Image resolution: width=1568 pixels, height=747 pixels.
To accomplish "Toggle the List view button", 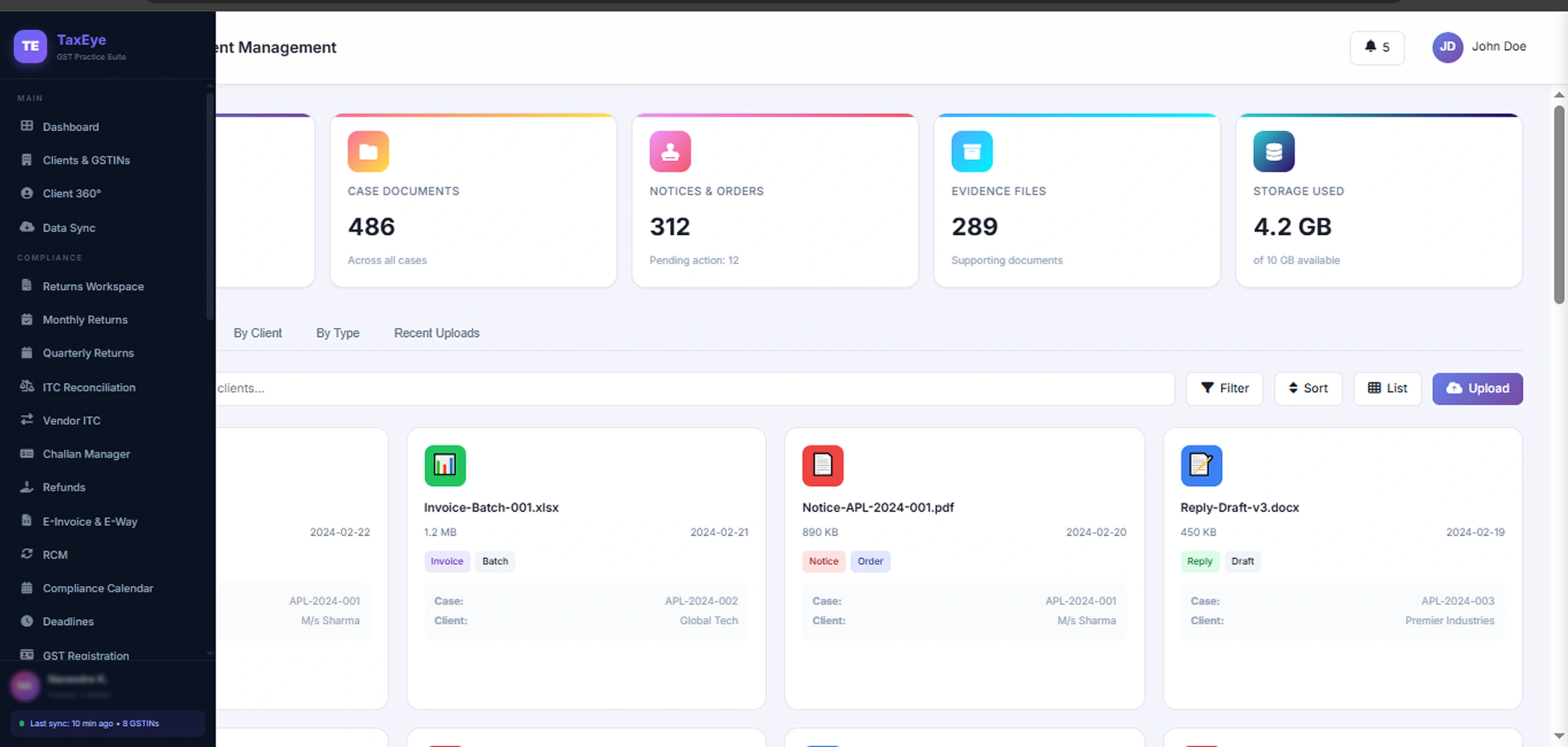I will [x=1387, y=388].
